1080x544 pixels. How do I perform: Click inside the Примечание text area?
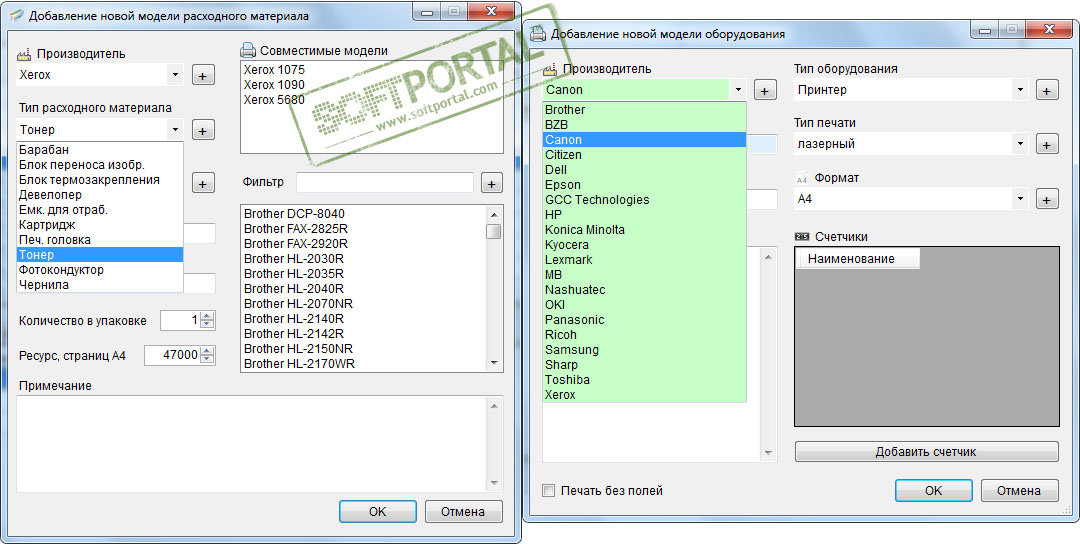[252, 444]
